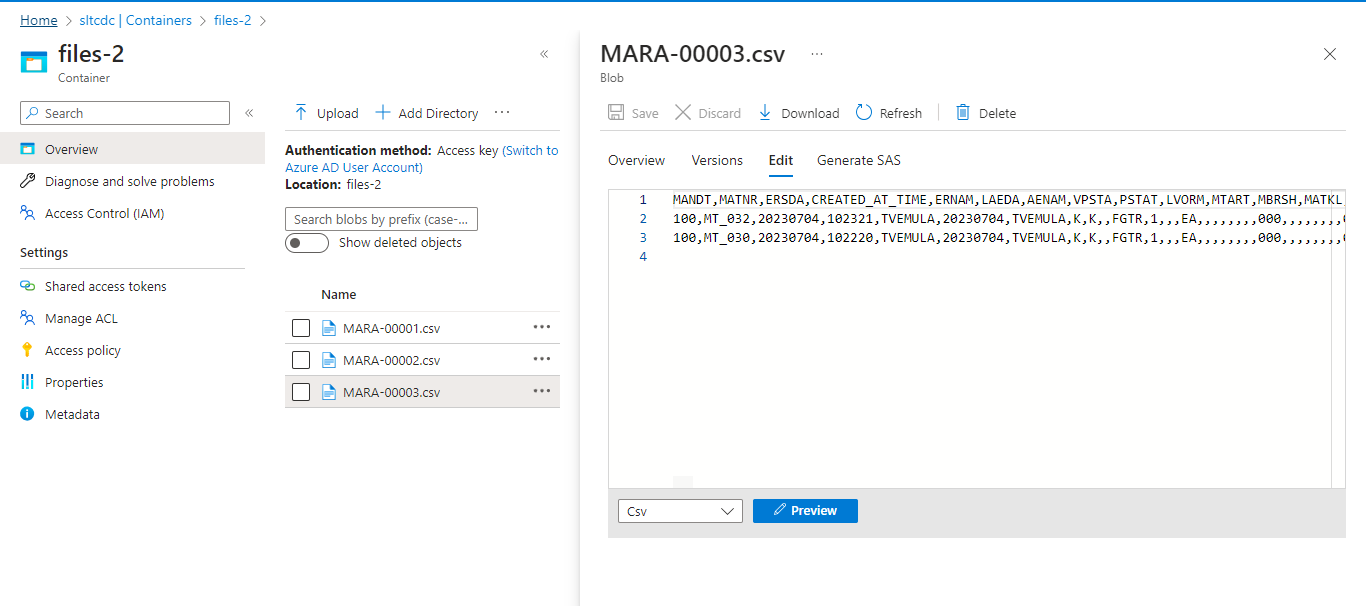This screenshot has width=1366, height=606.
Task: Collapse the left sidebar menu
Action: (249, 113)
